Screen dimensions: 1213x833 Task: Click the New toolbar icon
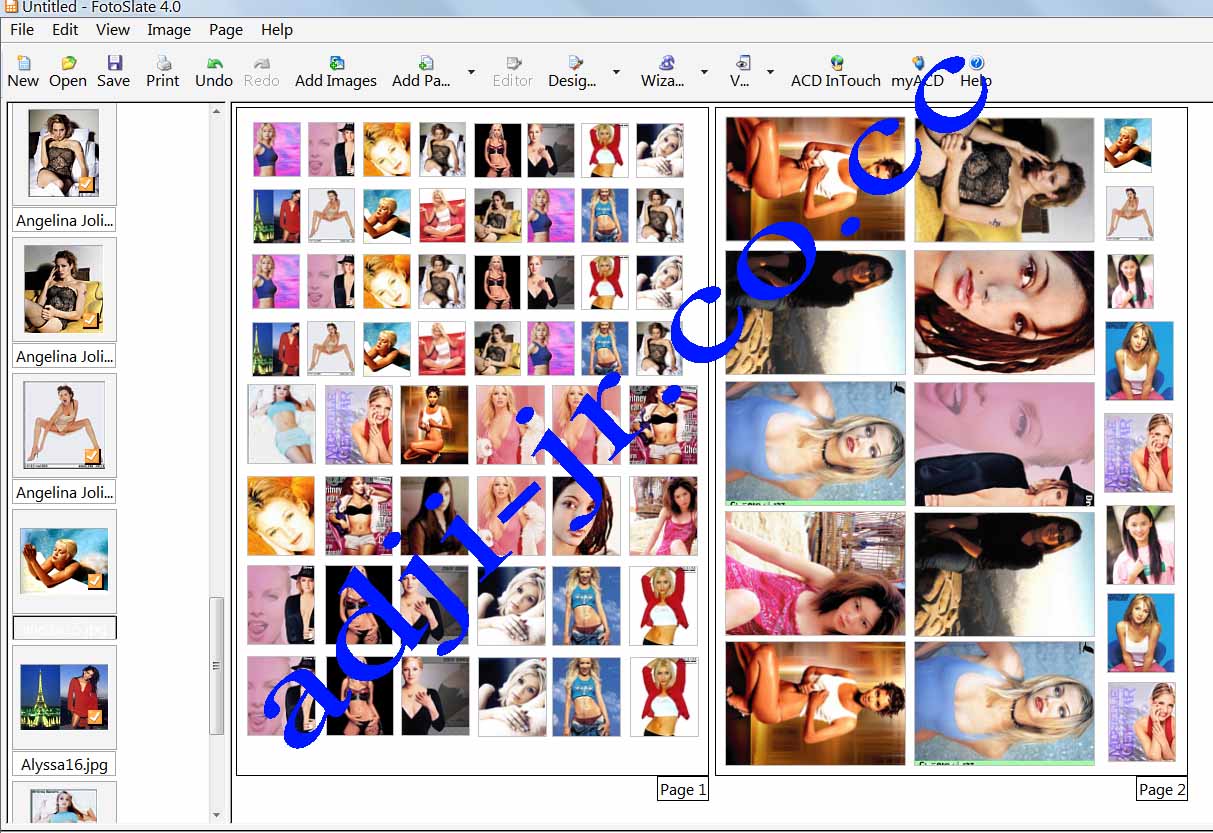point(23,72)
